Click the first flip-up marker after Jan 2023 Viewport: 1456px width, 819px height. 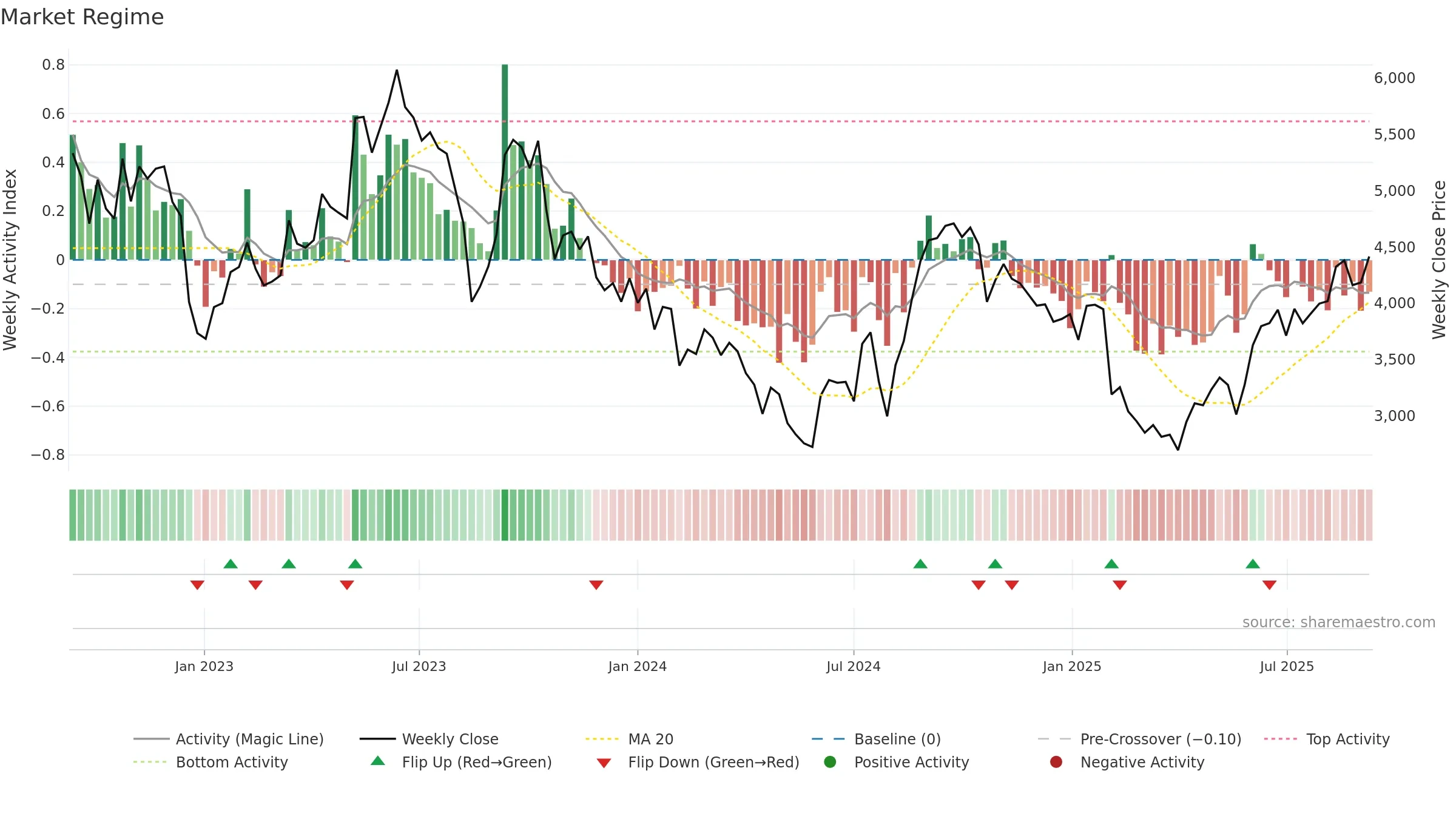point(231,564)
